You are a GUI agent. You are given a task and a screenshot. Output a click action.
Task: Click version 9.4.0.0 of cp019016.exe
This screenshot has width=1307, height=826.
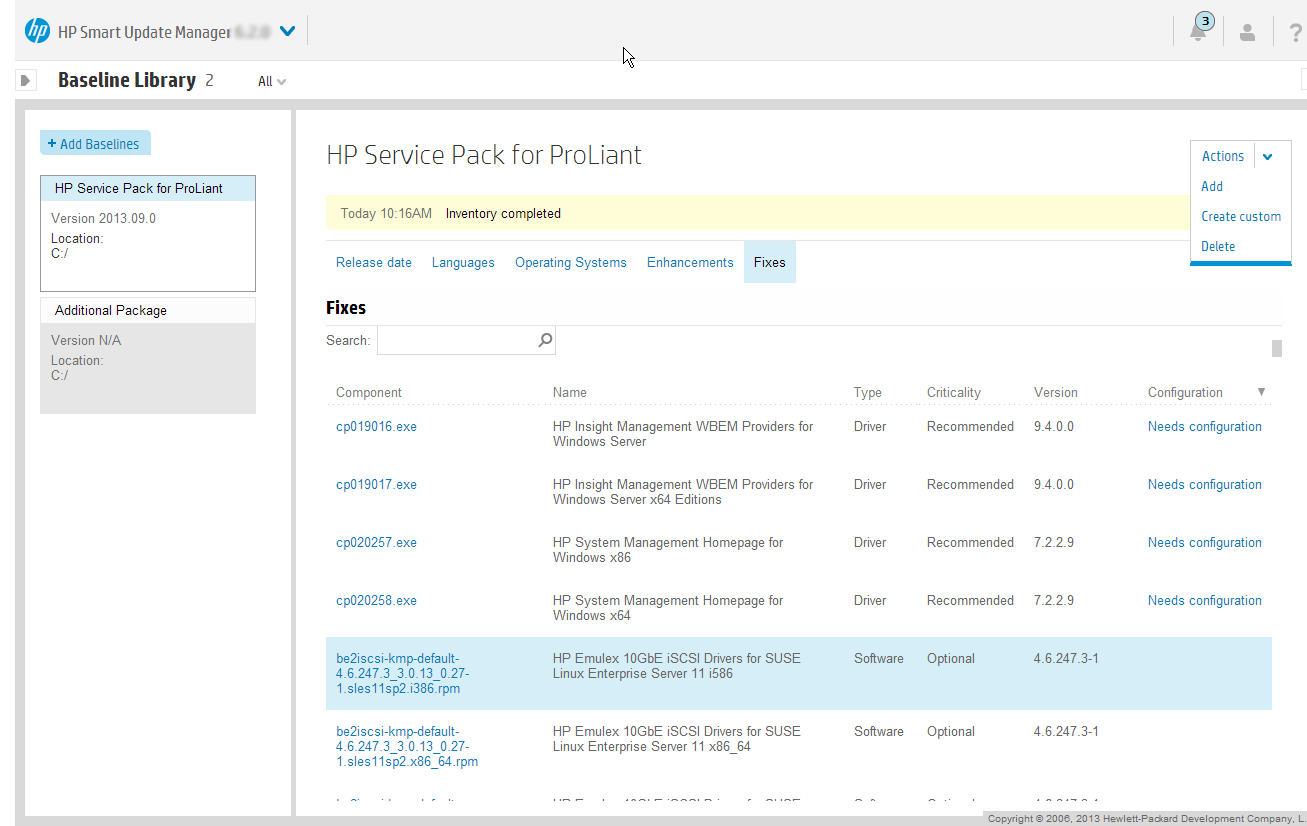[1054, 426]
